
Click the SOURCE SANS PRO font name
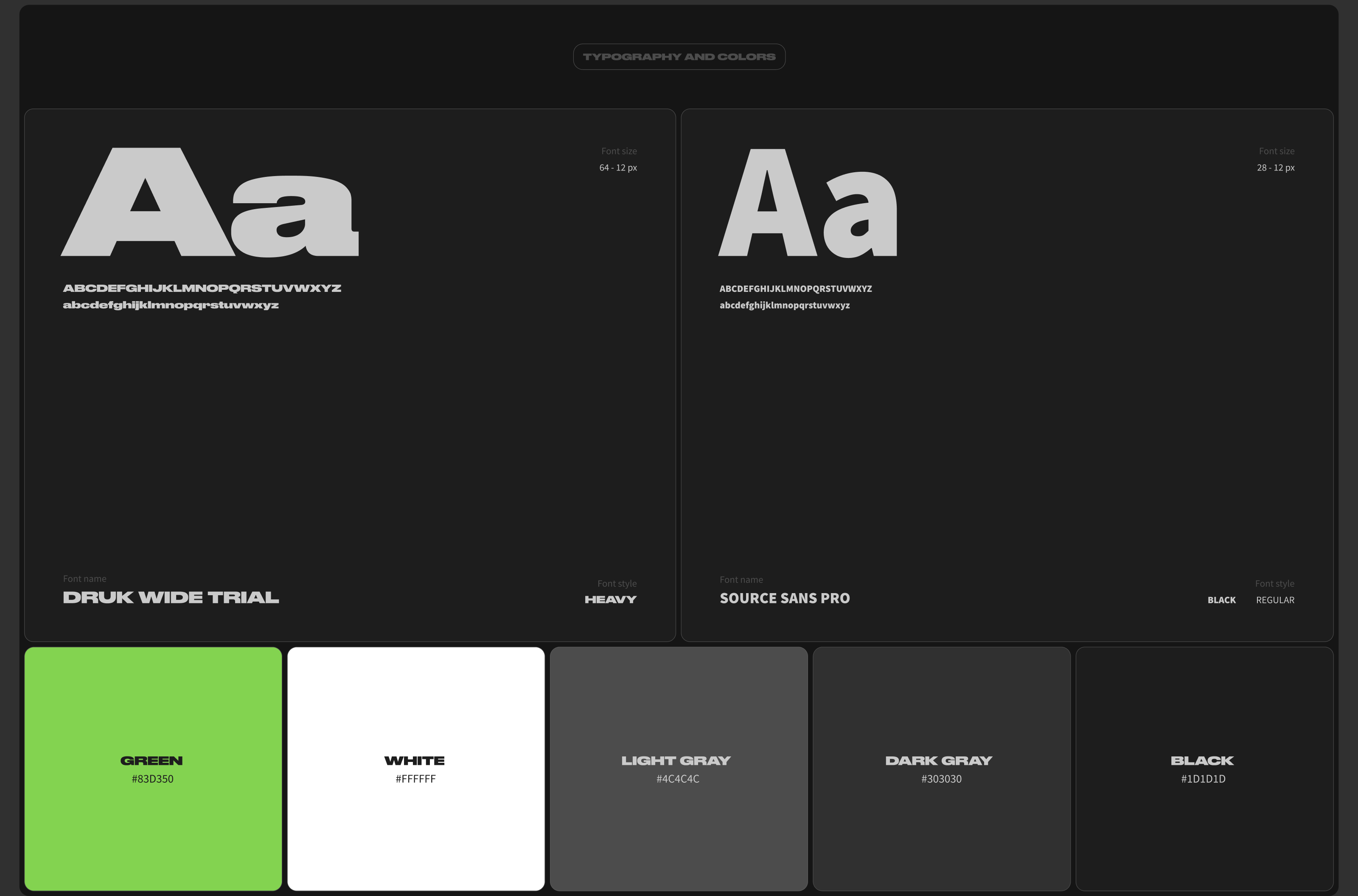(x=785, y=598)
